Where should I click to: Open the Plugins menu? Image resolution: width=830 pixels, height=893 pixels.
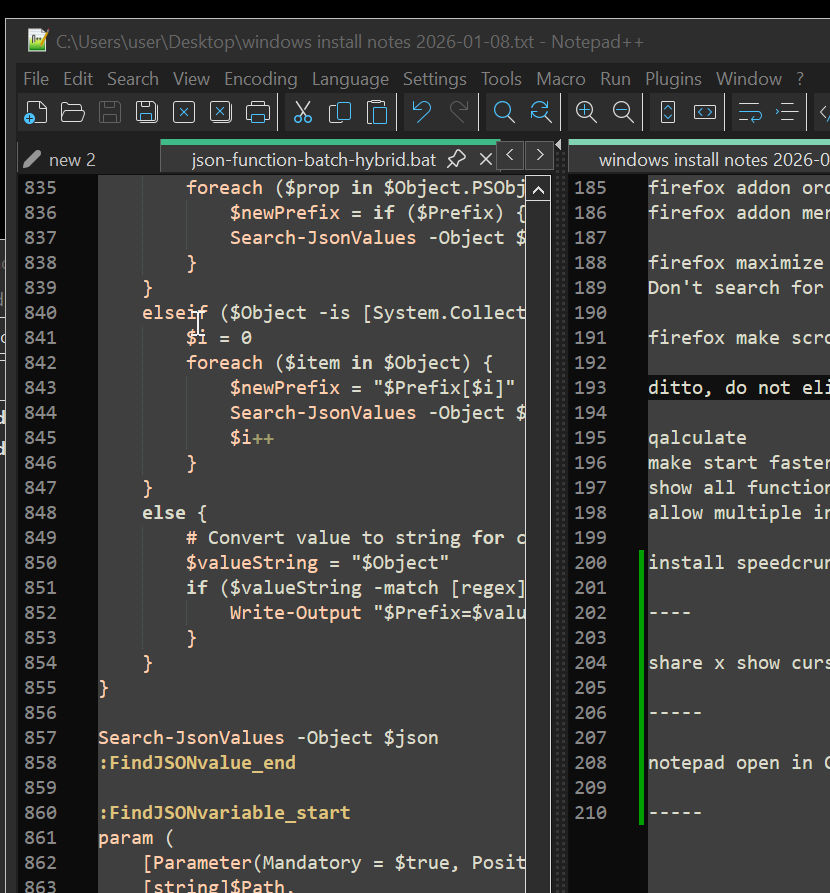click(x=673, y=79)
